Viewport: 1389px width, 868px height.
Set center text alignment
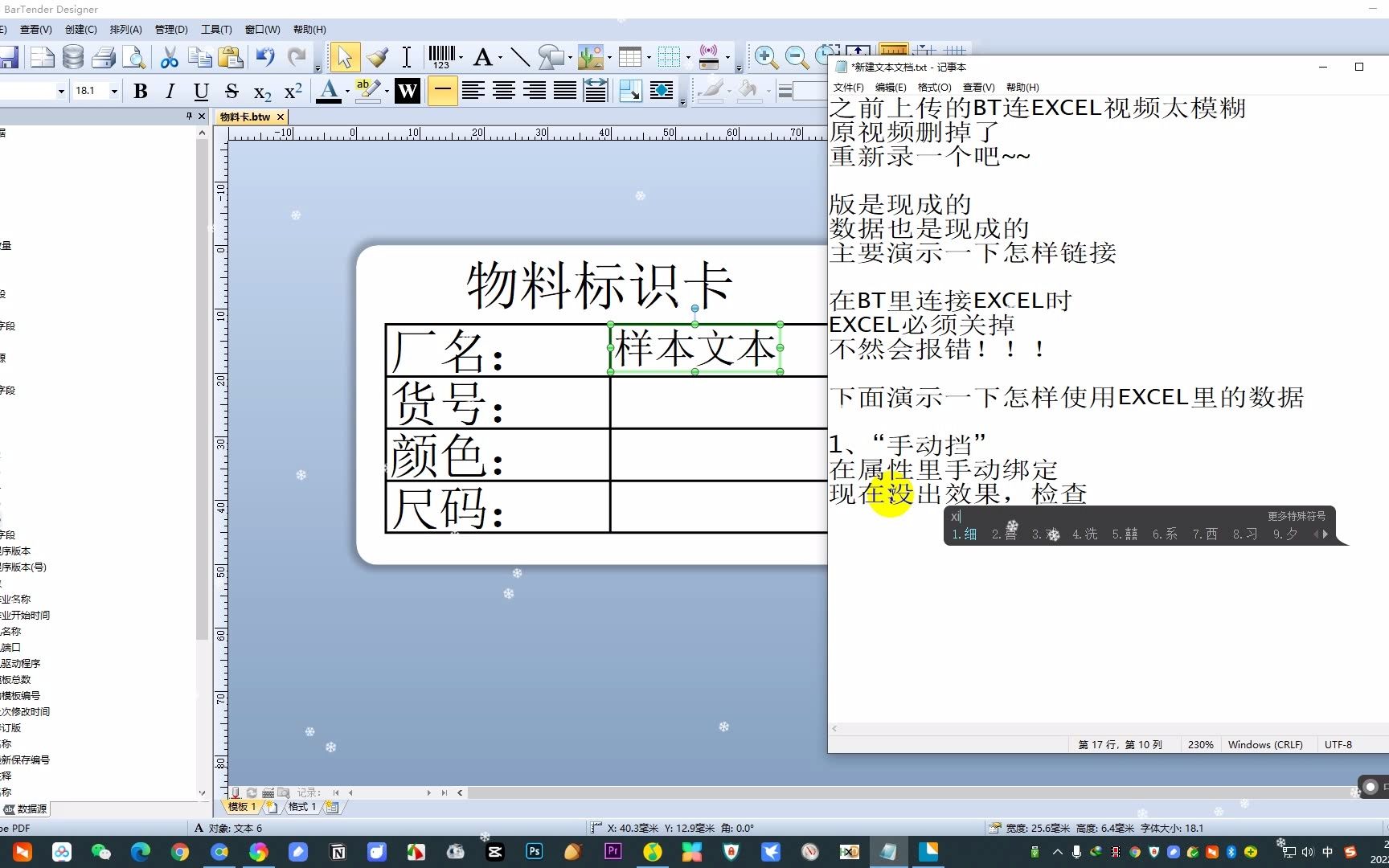pyautogui.click(x=504, y=91)
